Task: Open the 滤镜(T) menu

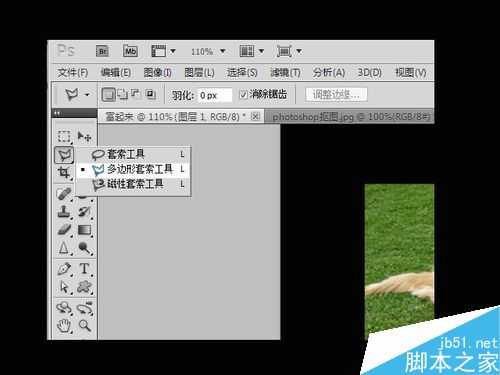Action: click(285, 72)
